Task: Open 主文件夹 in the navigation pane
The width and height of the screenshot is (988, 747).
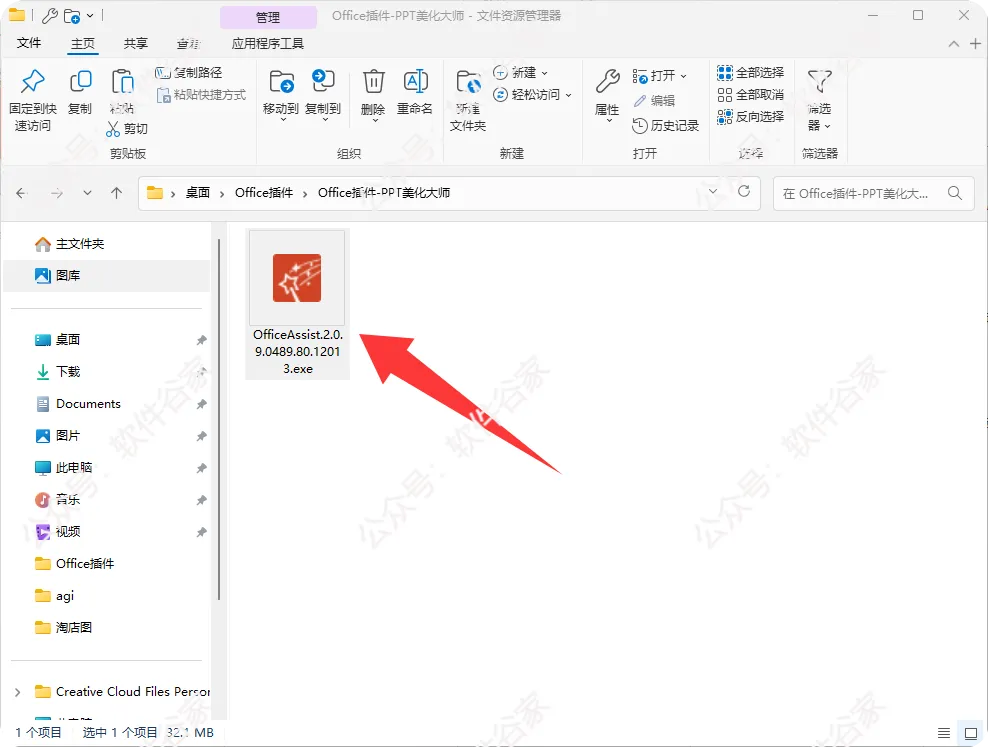Action: 107,244
